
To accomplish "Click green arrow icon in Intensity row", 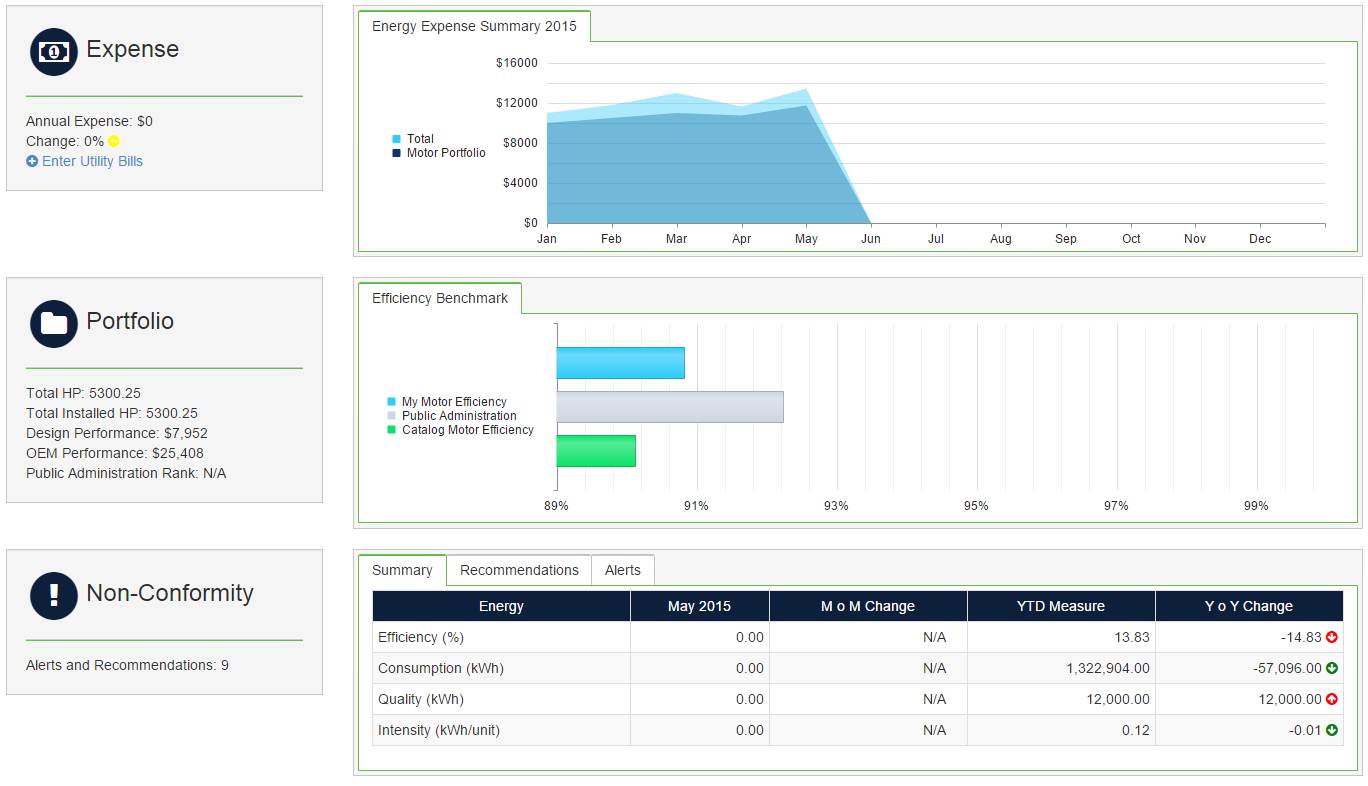I will [x=1332, y=731].
